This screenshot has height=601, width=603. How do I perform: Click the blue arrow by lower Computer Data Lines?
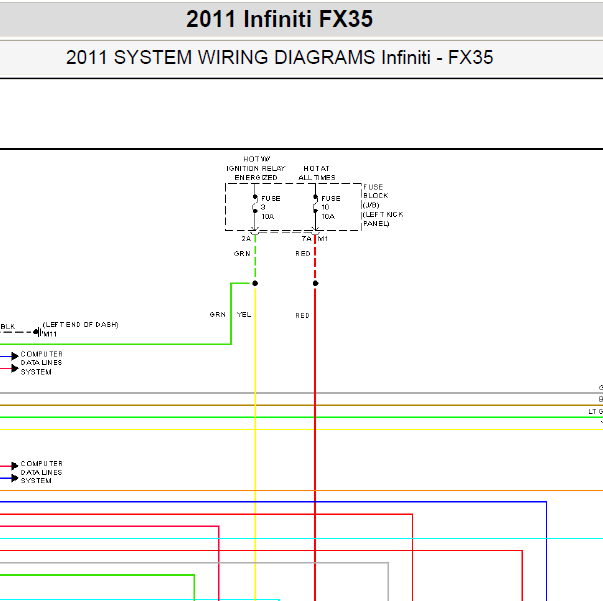(x=15, y=478)
